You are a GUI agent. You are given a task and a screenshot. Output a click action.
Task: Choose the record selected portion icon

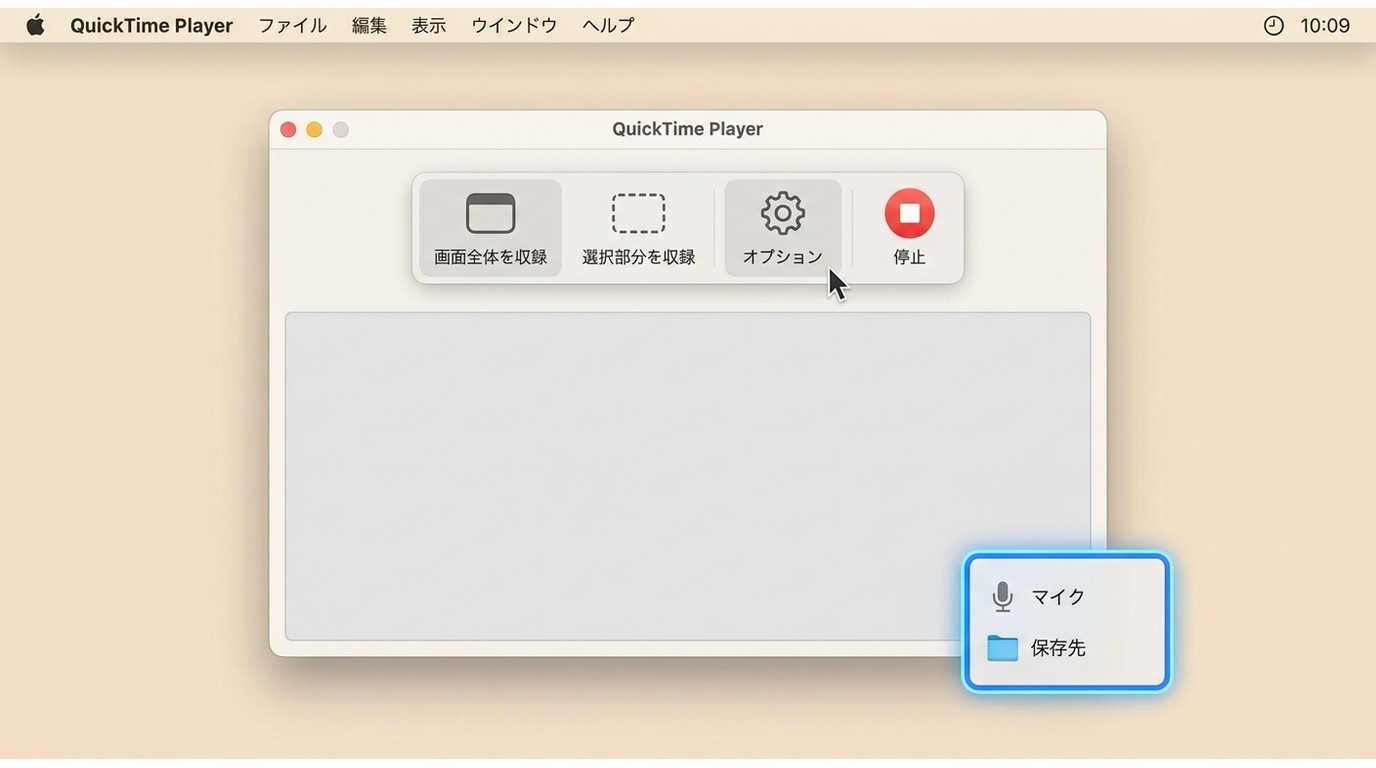(638, 214)
